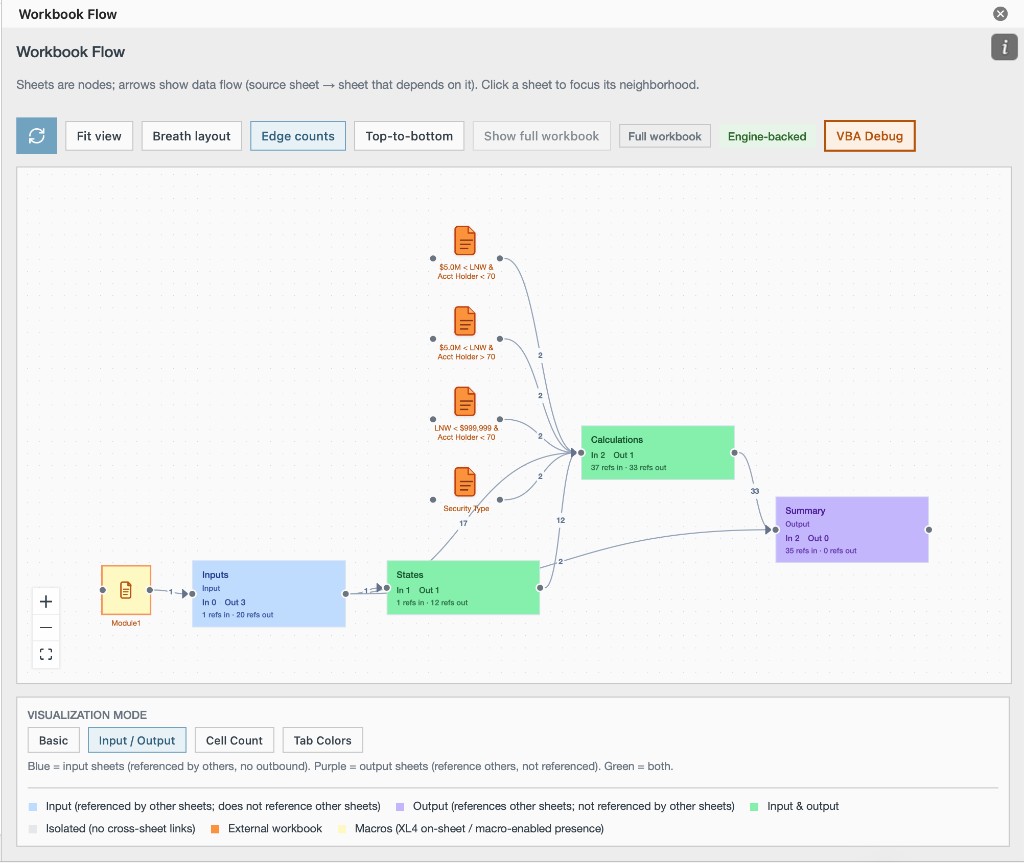Select the '$5.0M < LNW & Acct Holder < 70' node

(465, 241)
